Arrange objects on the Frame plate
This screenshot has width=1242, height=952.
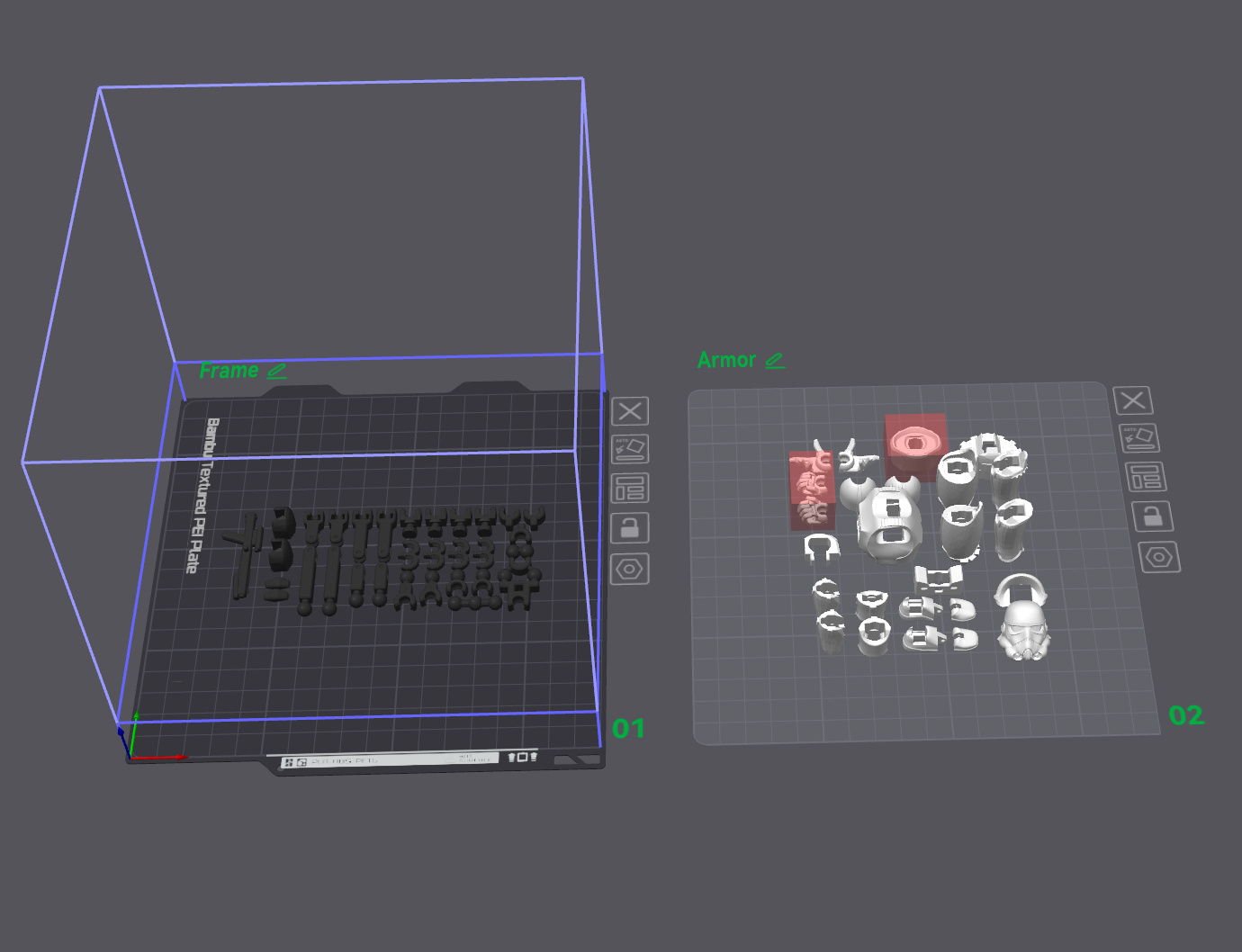coord(630,489)
